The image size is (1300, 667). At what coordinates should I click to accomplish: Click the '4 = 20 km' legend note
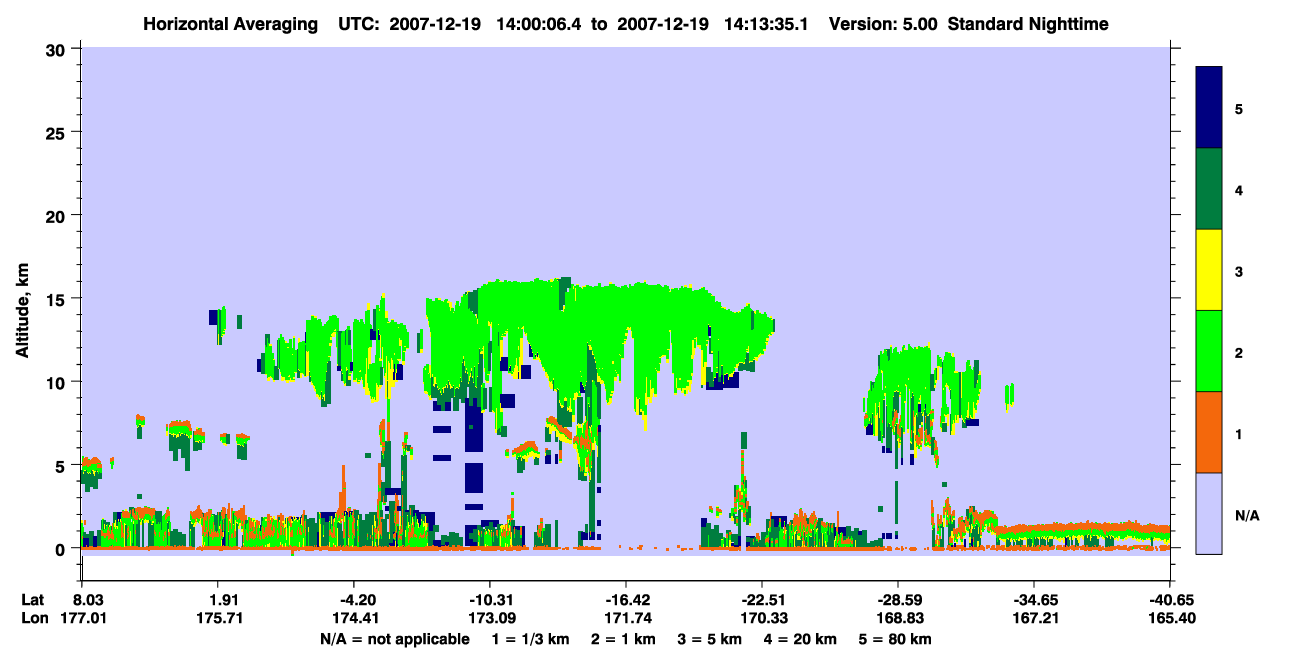(802, 638)
